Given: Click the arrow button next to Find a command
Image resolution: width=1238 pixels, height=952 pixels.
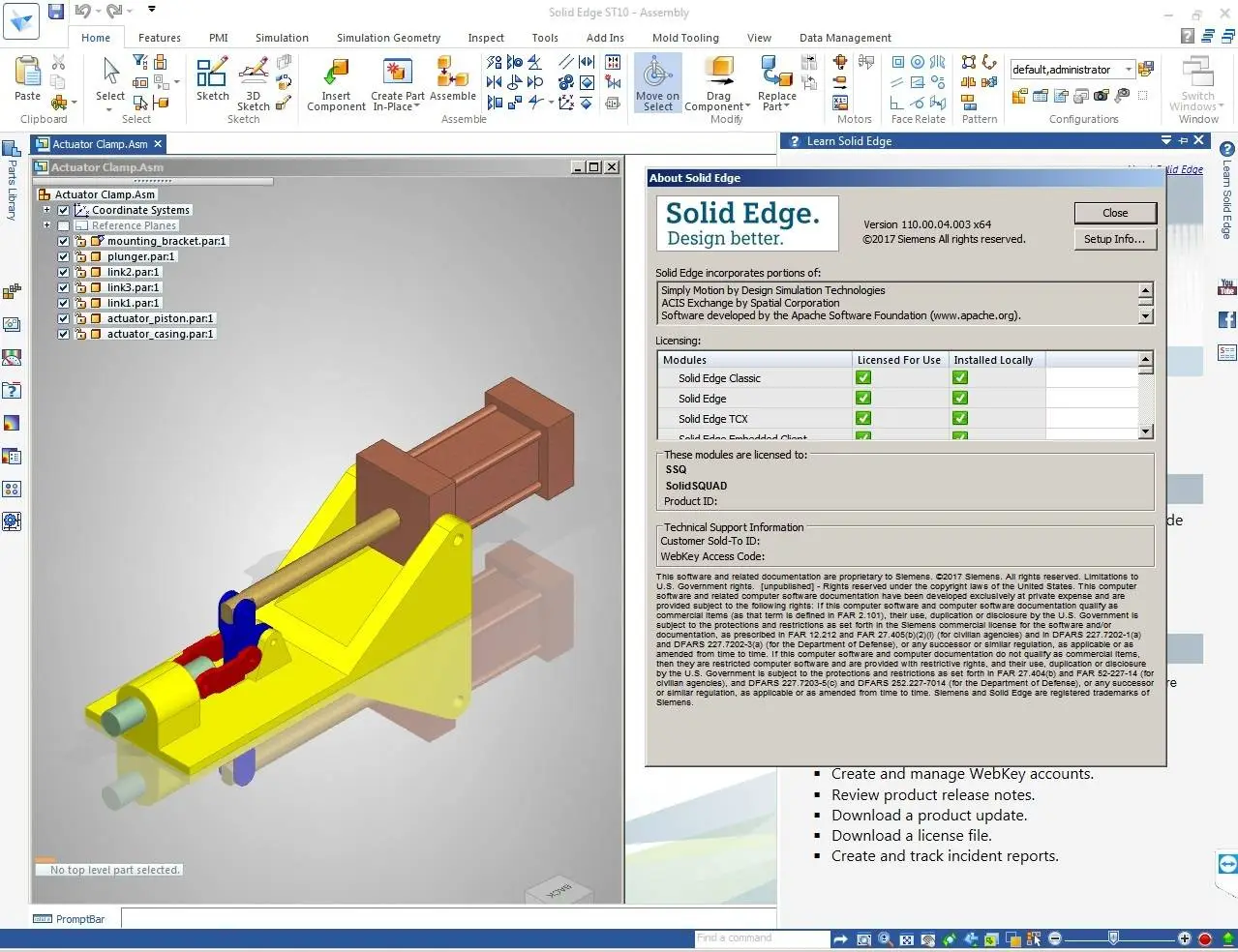Looking at the screenshot, I should point(839,938).
